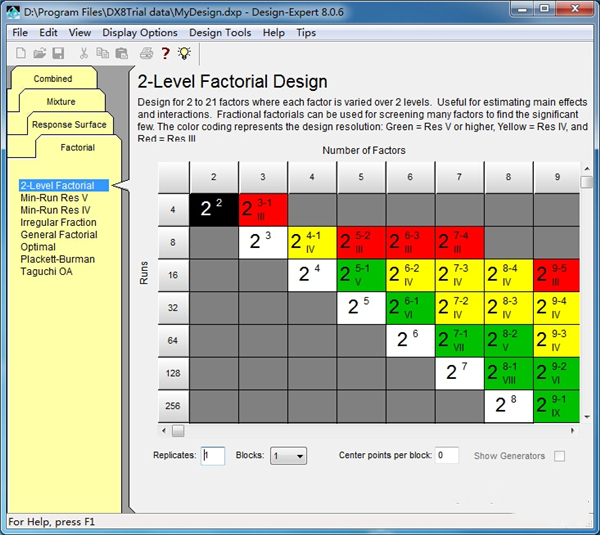Click the New file toolbar icon
Screen dimensions: 600x535
(x=20, y=53)
